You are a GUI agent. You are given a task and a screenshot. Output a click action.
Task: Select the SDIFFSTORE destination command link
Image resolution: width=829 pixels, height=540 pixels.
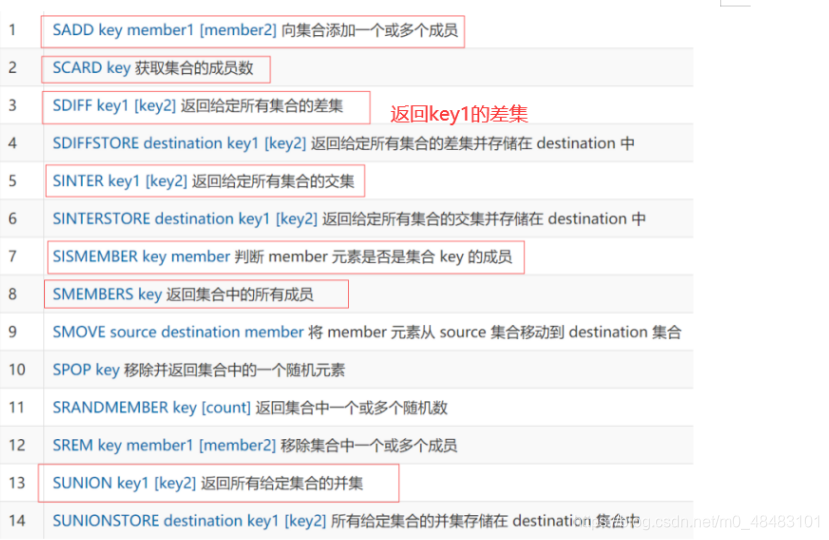coord(179,143)
